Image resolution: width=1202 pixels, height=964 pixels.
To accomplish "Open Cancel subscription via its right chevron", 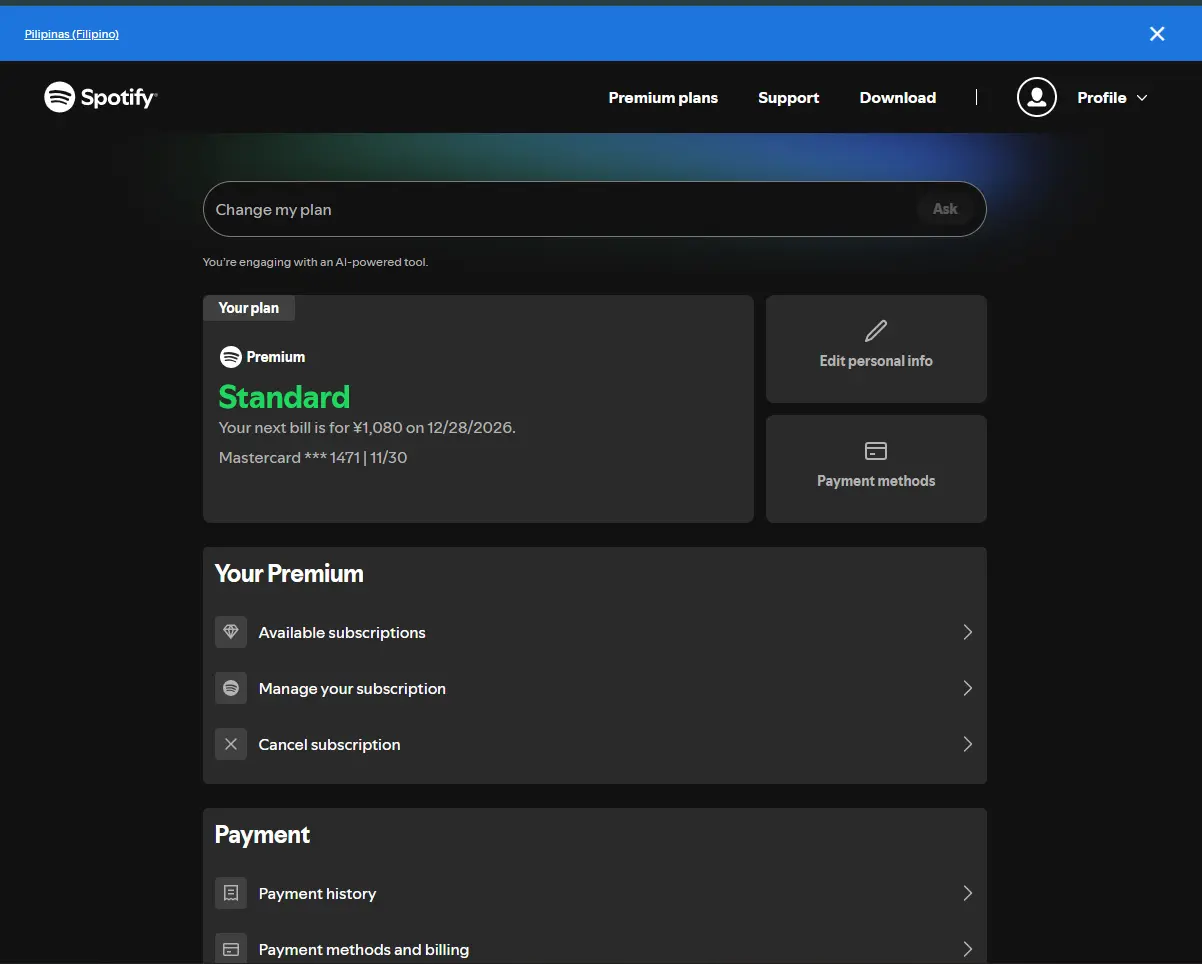I will tap(967, 744).
